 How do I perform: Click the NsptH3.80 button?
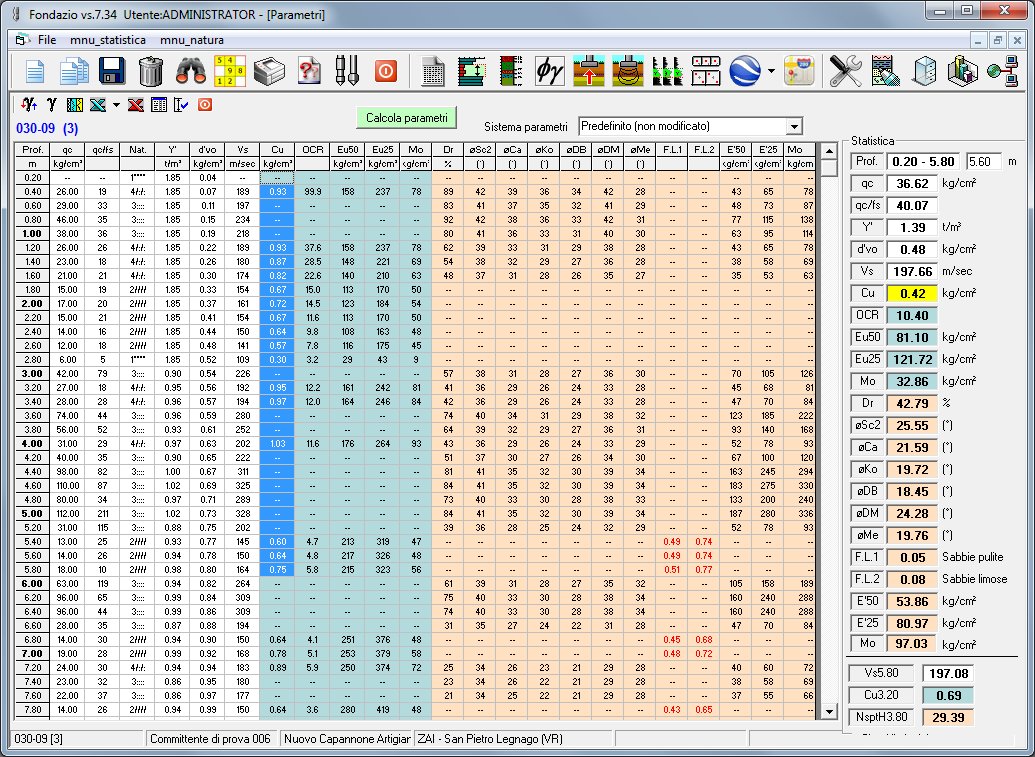(881, 717)
